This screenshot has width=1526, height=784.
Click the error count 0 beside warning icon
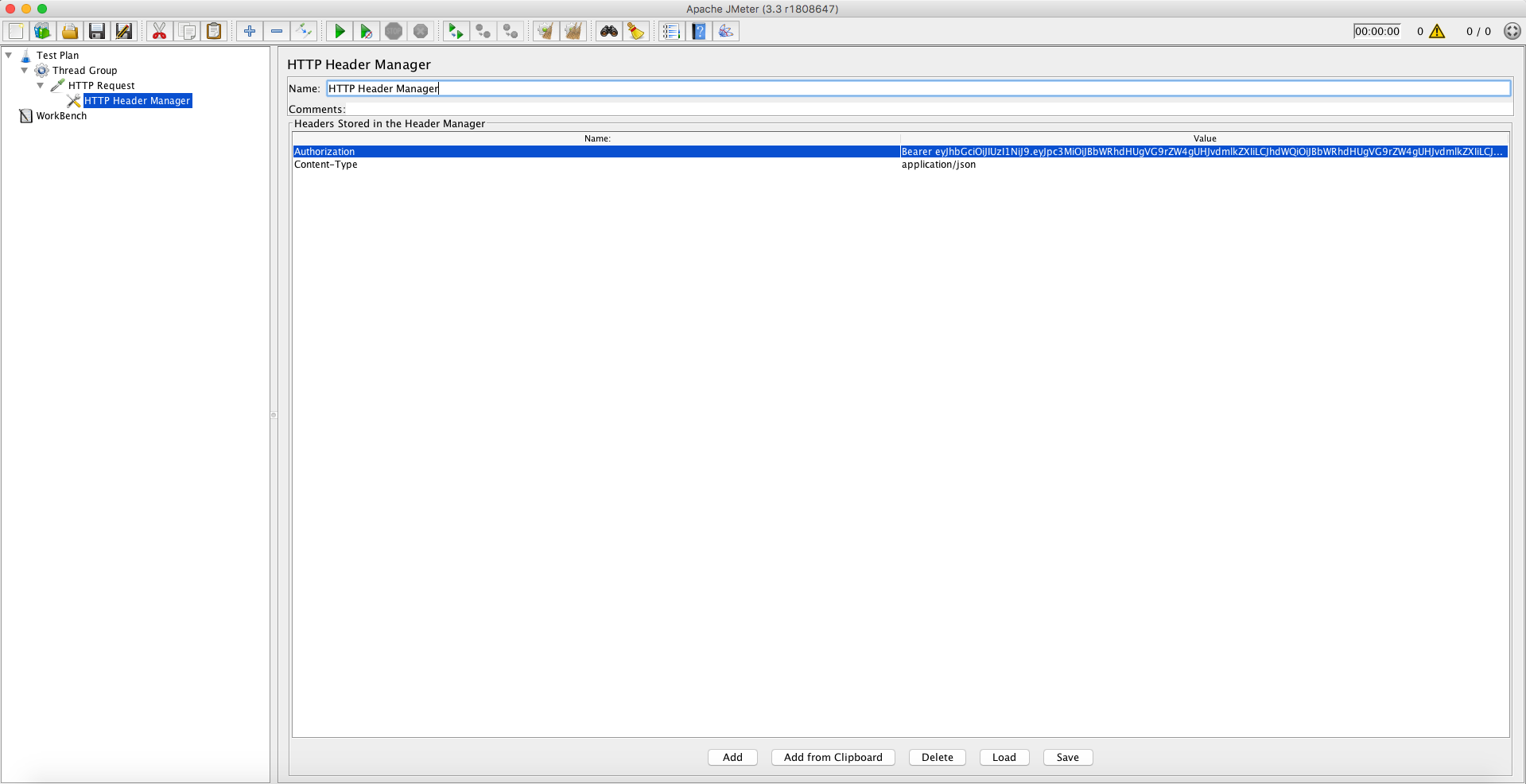pyautogui.click(x=1419, y=32)
